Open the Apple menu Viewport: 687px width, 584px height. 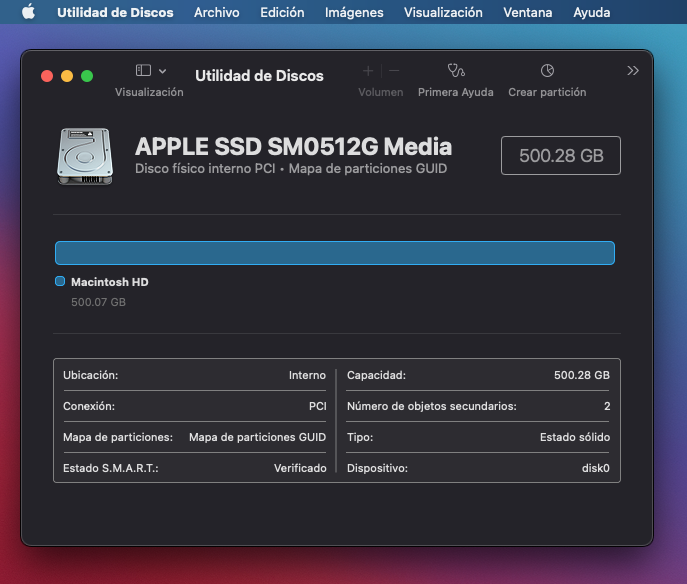click(28, 12)
